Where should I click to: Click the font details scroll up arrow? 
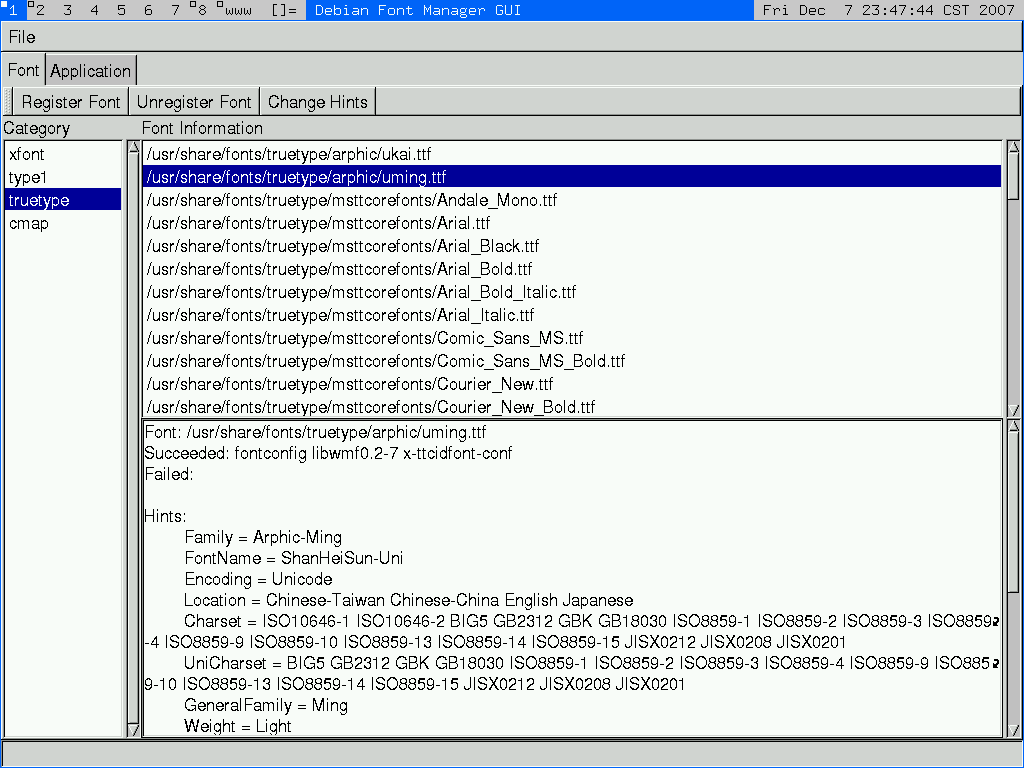point(1014,426)
